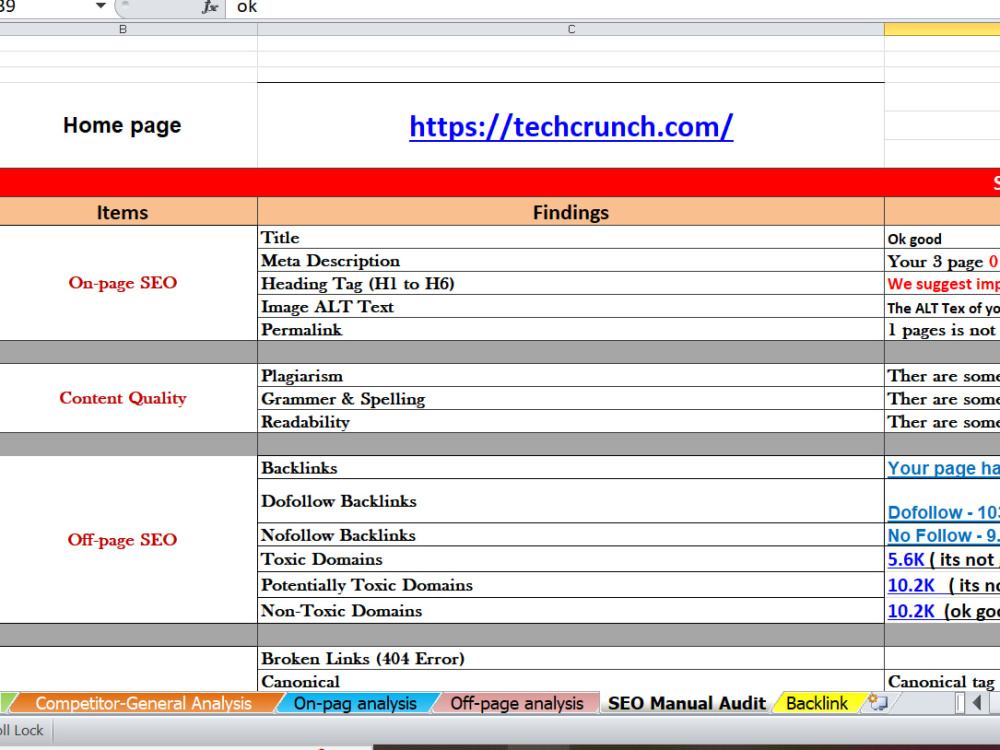Switch to On-pag analysis sheet tab
Screen dimensions: 1000x750
pos(355,703)
